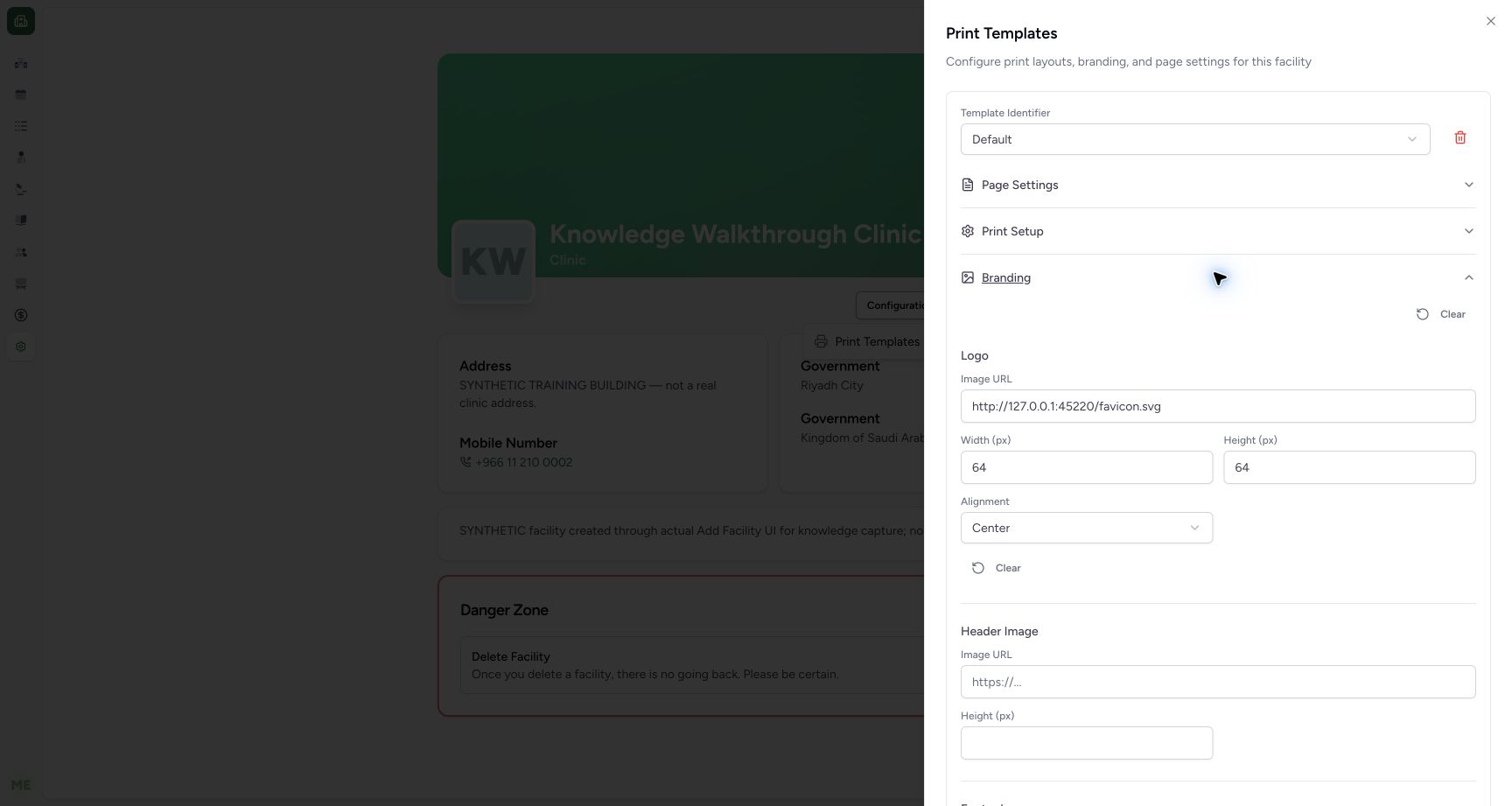The width and height of the screenshot is (1512, 806).
Task: Click the Header Image URL field
Action: (1217, 682)
